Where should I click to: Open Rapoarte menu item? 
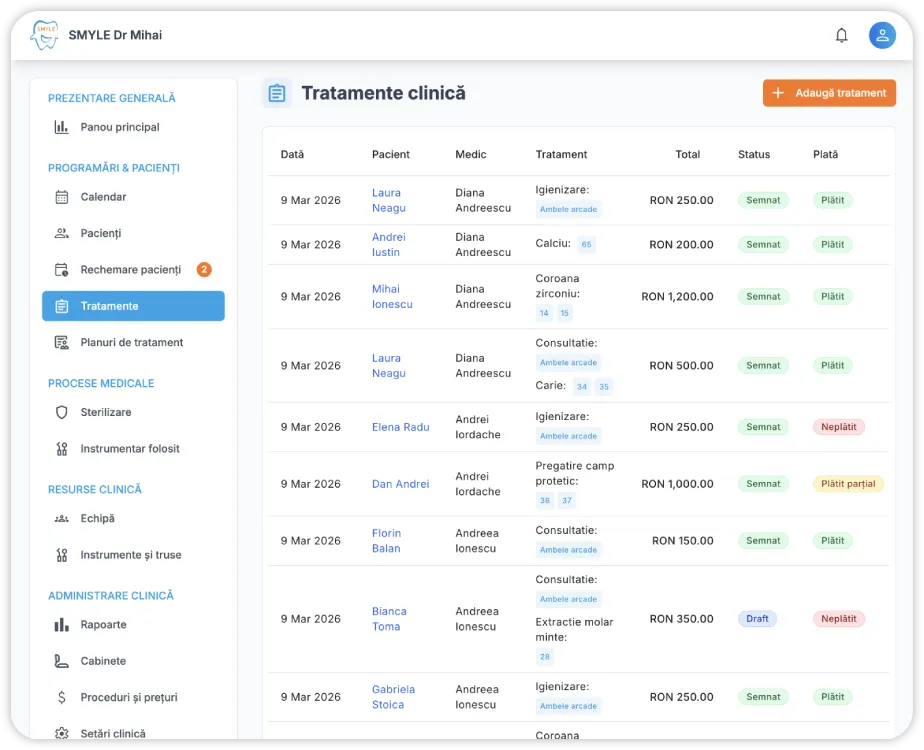133,625
